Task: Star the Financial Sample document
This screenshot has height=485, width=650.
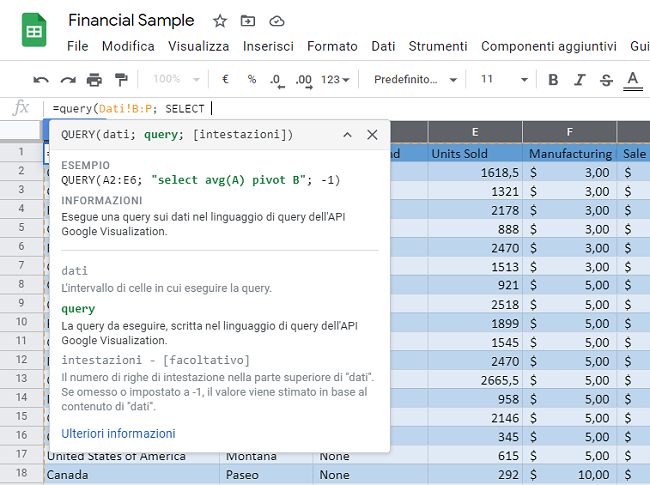Action: coord(220,21)
